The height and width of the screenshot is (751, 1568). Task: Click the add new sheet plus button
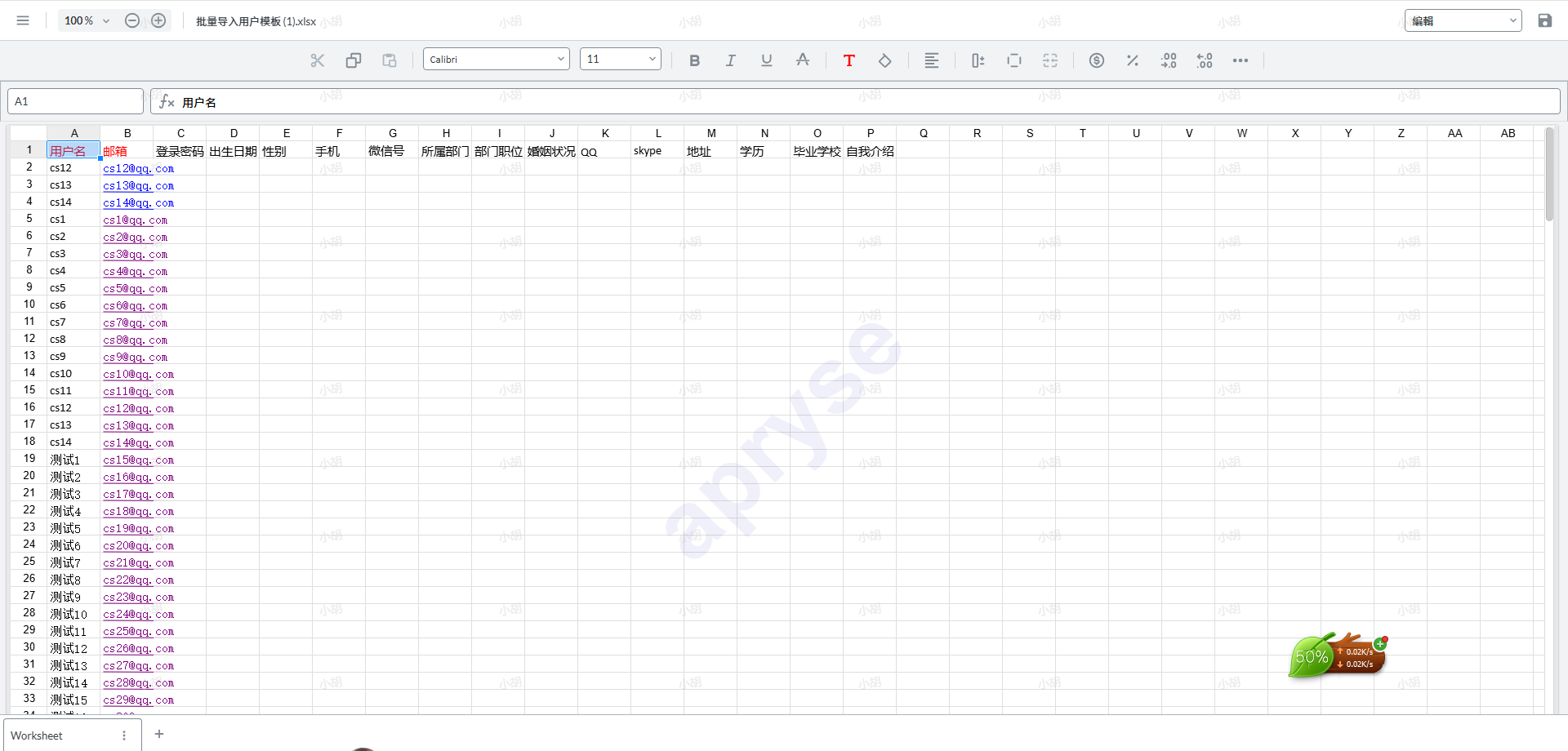pyautogui.click(x=159, y=734)
